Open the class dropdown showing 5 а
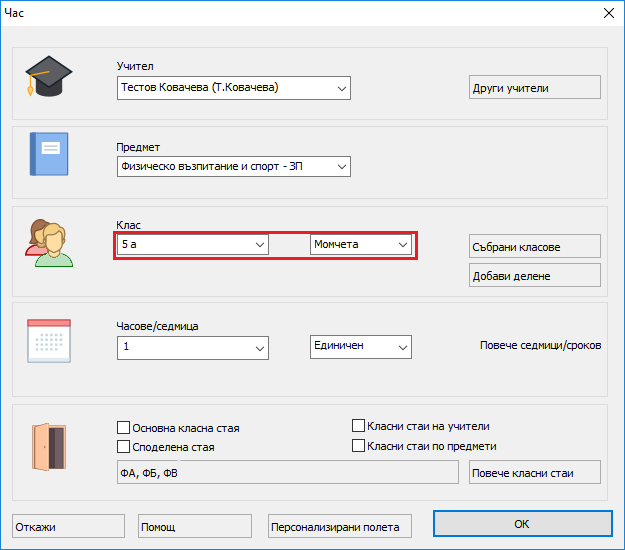The width and height of the screenshot is (625, 550). pos(259,244)
